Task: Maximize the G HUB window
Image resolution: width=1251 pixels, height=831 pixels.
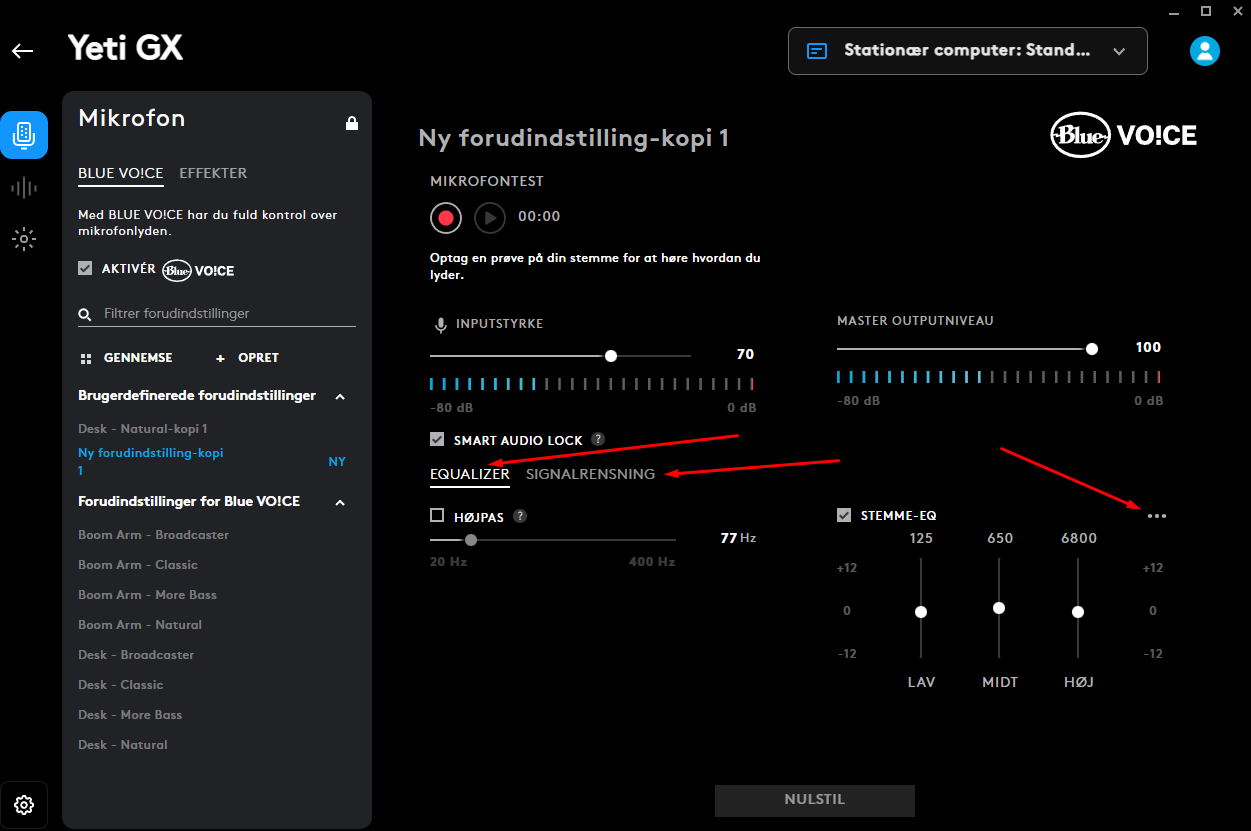Action: pyautogui.click(x=1206, y=11)
